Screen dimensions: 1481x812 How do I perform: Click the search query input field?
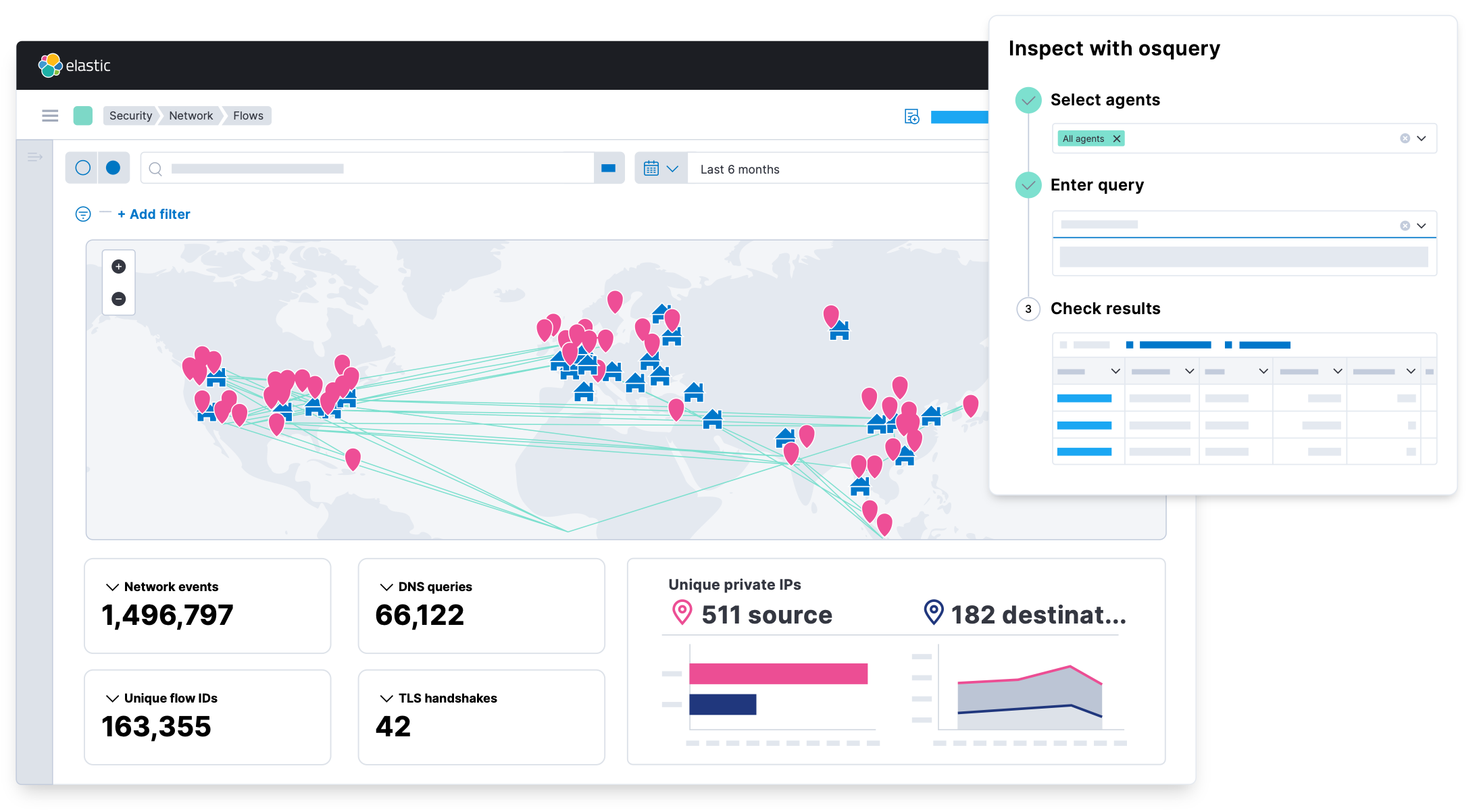pyautogui.click(x=368, y=168)
